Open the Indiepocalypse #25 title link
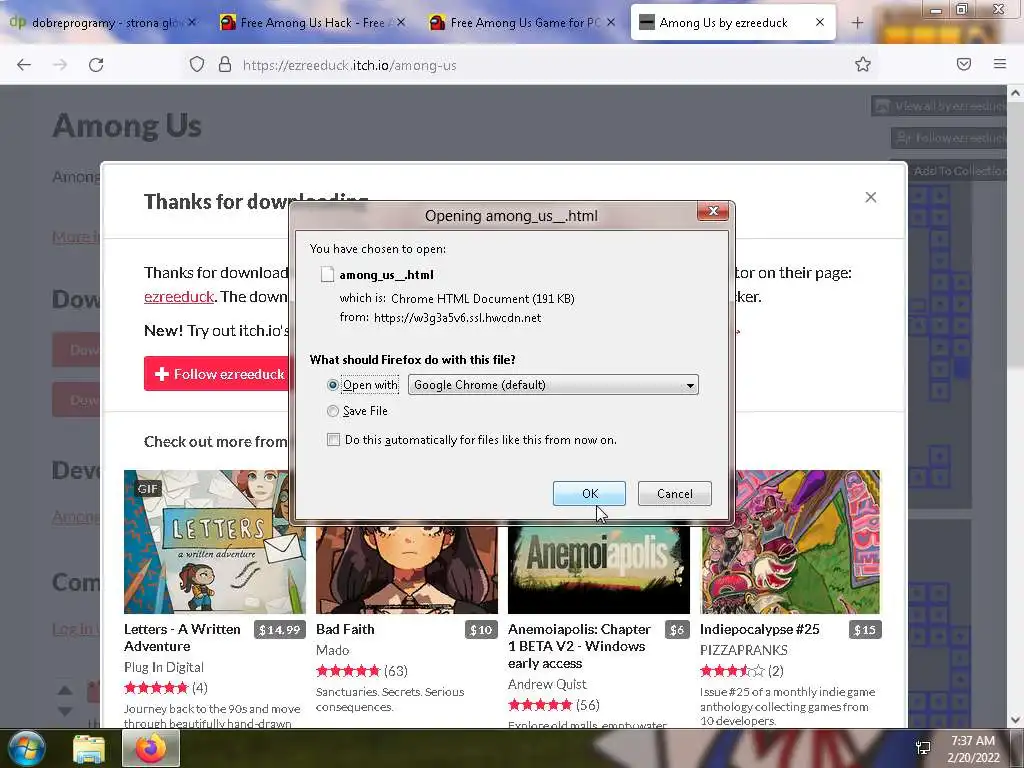Image resolution: width=1024 pixels, height=768 pixels. (x=760, y=629)
